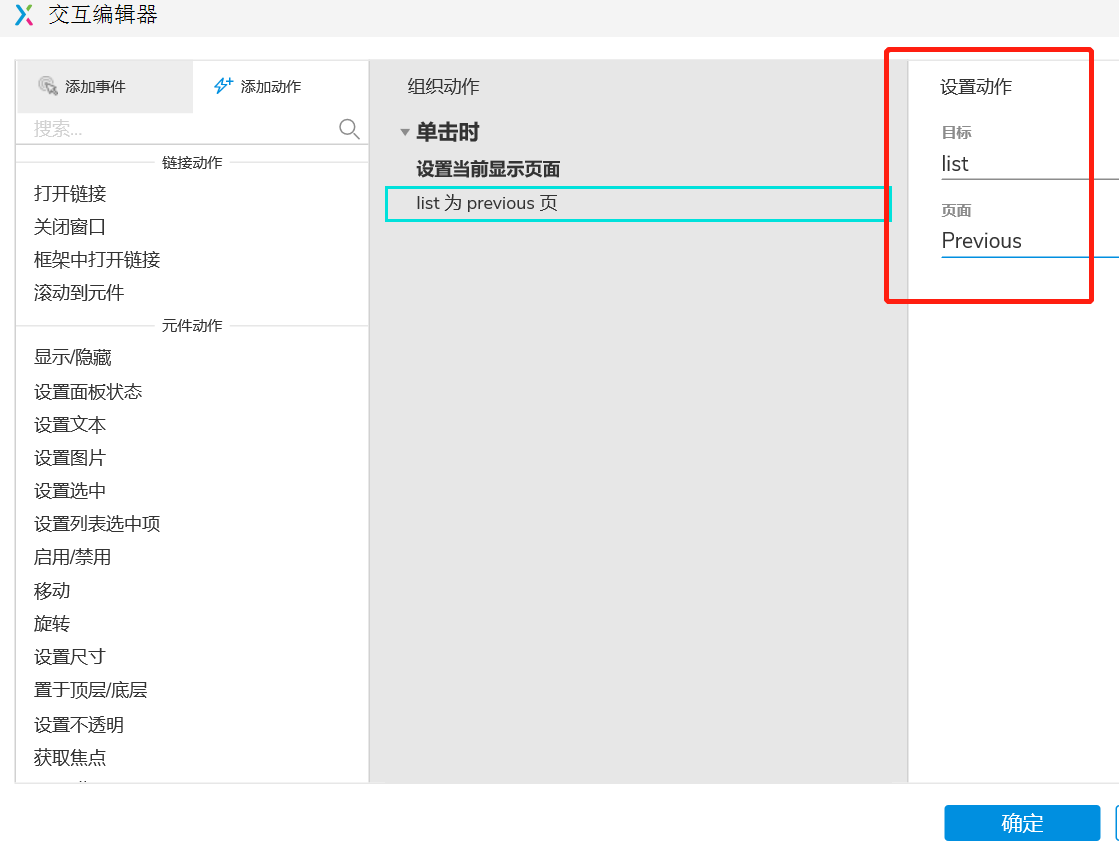Open the 页面 dropdown showing Previous
Image resolution: width=1119 pixels, height=842 pixels.
(x=1030, y=241)
